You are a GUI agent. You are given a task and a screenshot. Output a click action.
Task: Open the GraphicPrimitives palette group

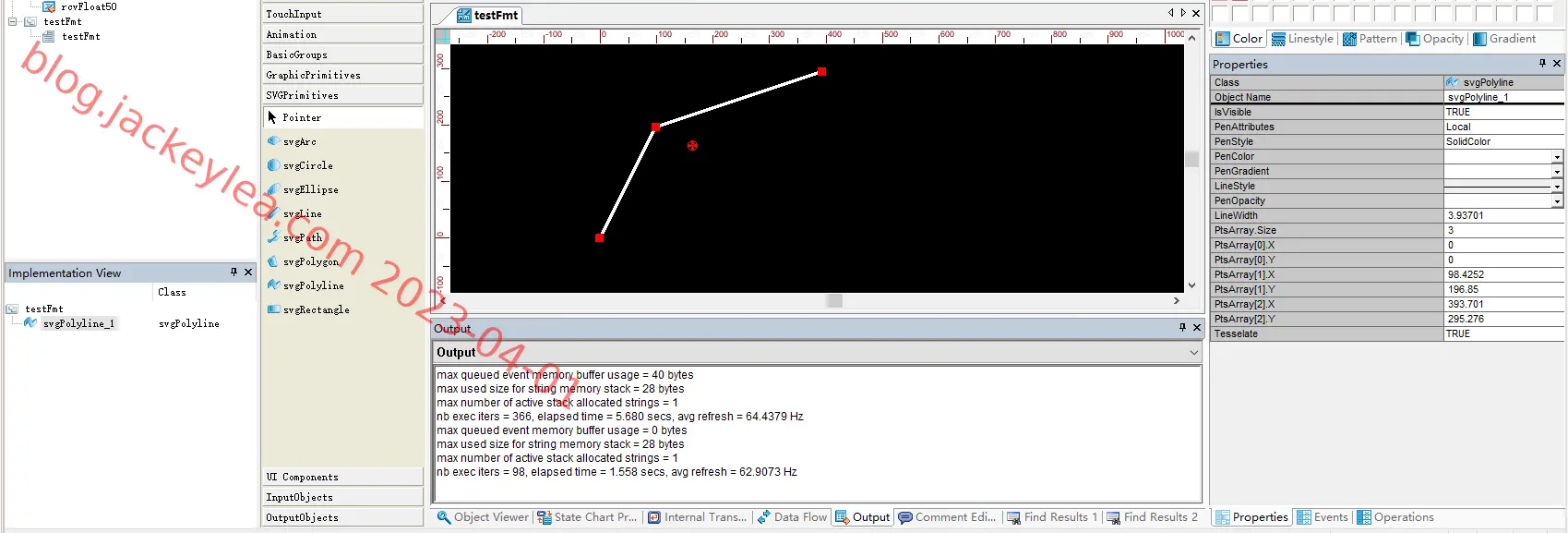point(342,75)
